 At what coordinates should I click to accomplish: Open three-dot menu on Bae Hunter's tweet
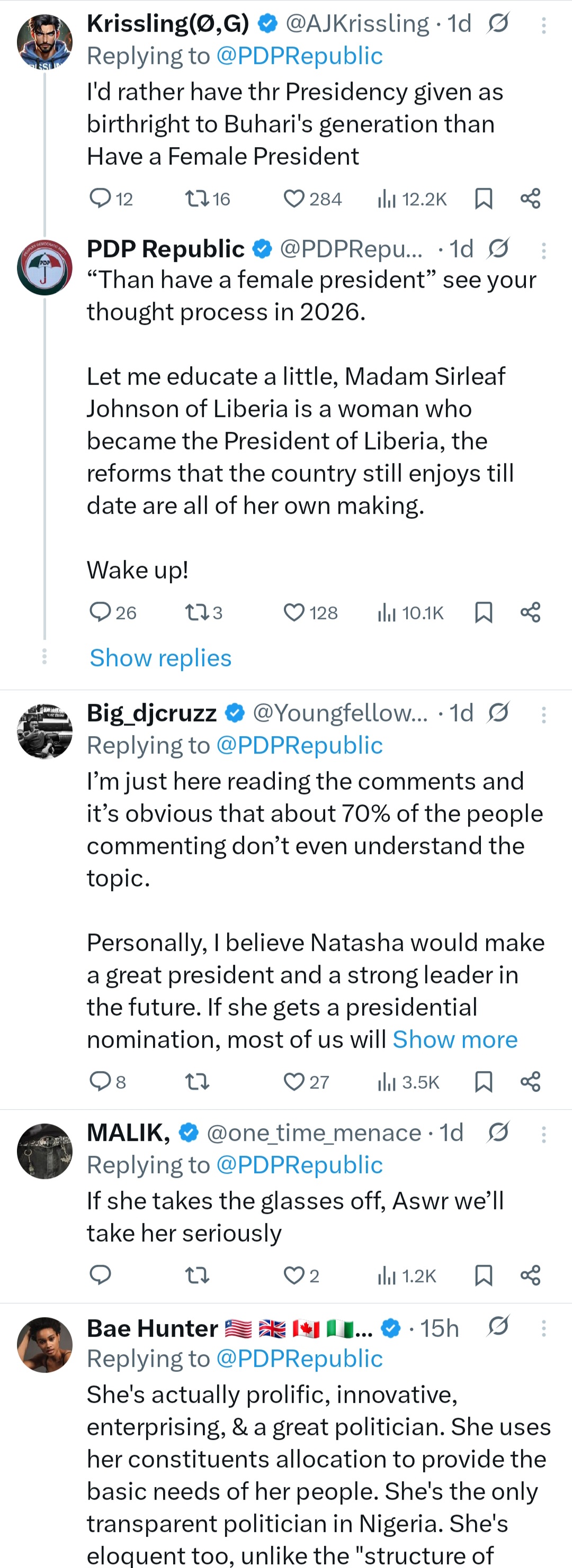click(543, 1328)
